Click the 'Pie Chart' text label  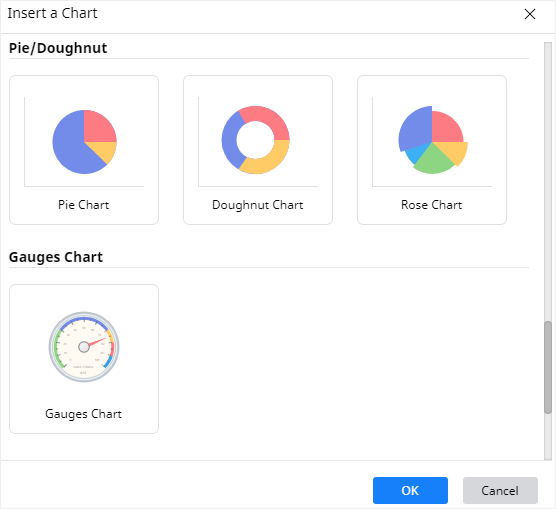pyautogui.click(x=84, y=205)
